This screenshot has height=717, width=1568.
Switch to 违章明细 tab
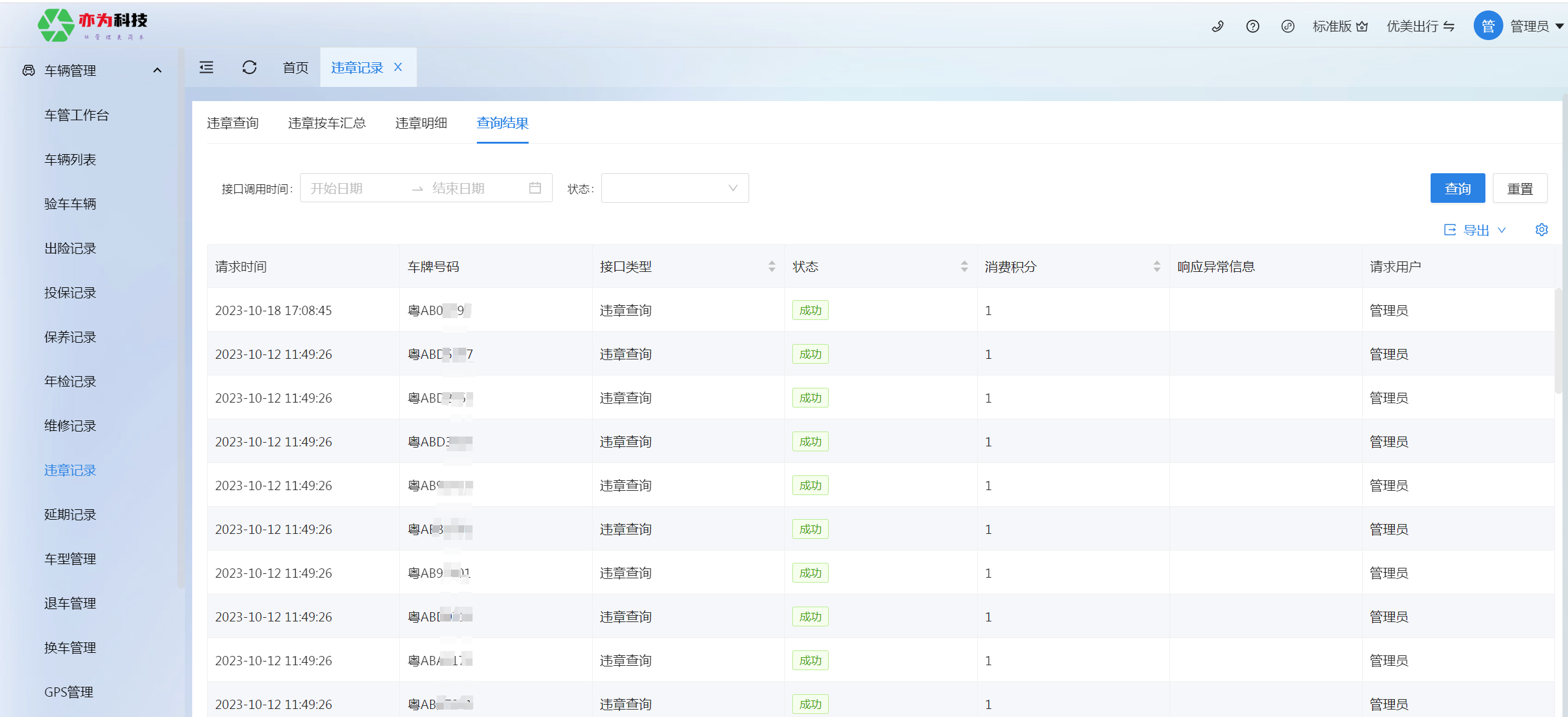(421, 123)
